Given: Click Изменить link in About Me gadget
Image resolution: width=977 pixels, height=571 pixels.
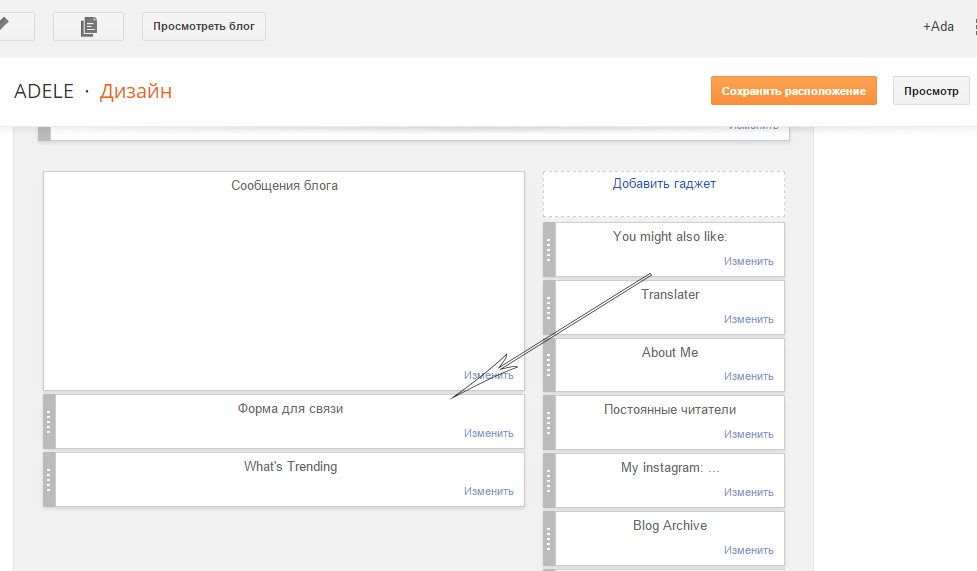Looking at the screenshot, I should pos(749,377).
